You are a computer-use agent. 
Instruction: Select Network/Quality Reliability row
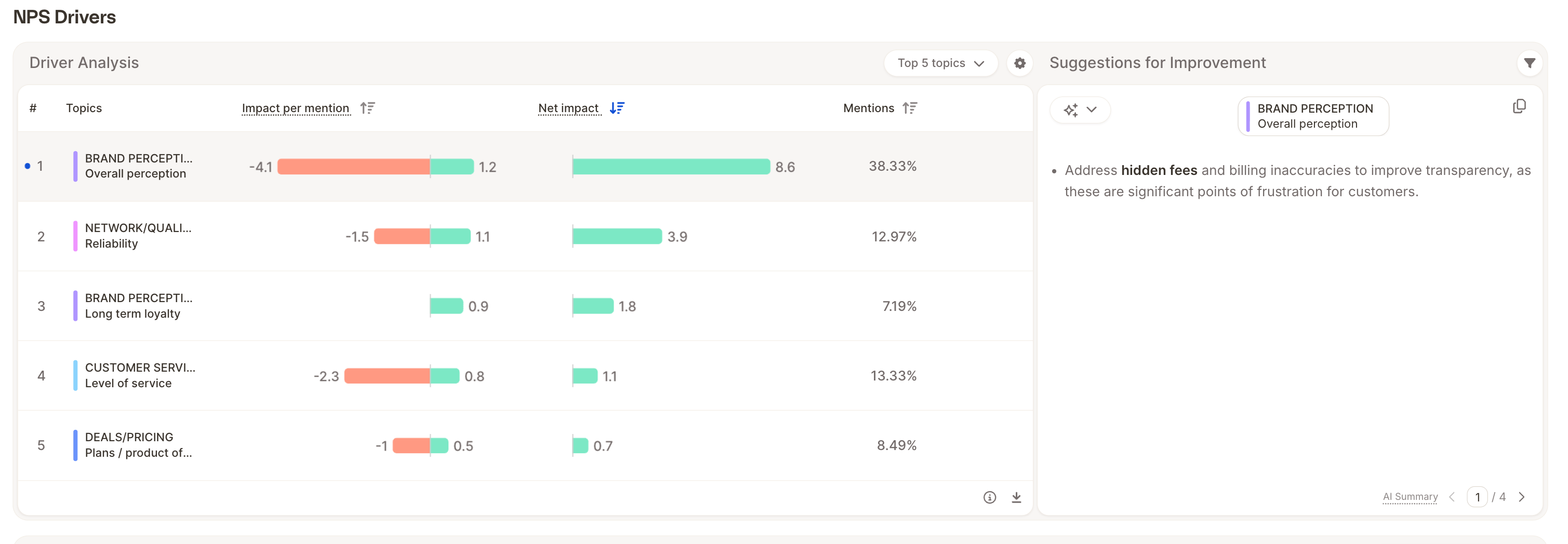525,236
